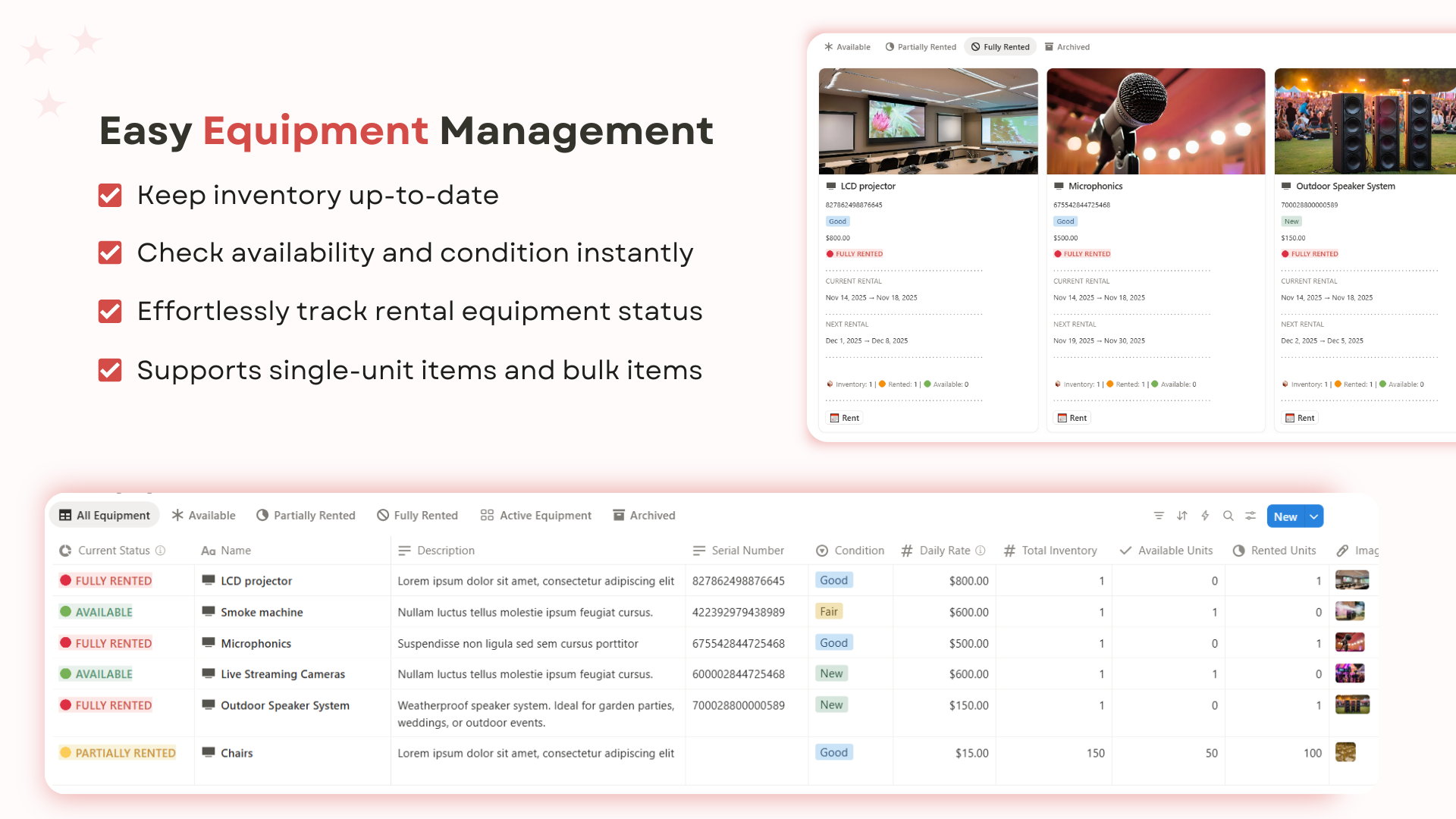Click the info icon next to Daily Rate
Screen dimensions: 1456x819
click(x=981, y=551)
